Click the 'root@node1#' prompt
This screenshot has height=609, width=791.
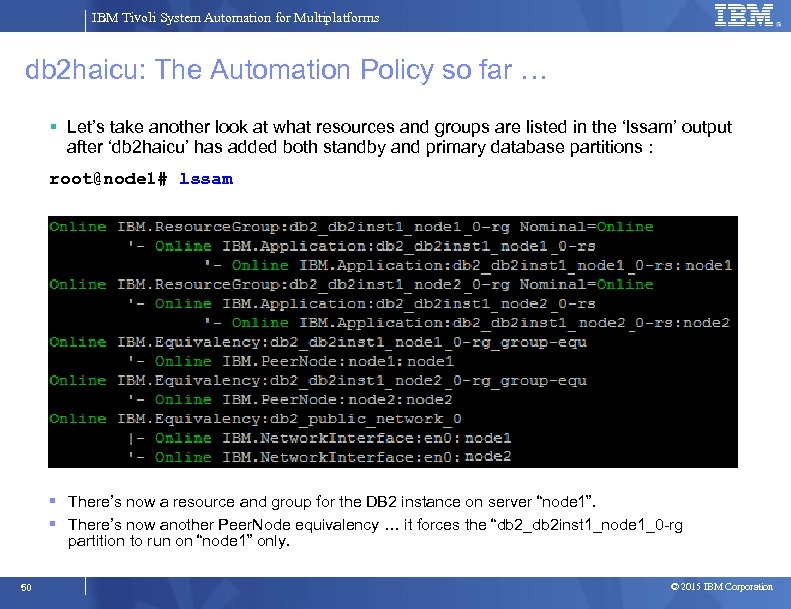point(108,179)
